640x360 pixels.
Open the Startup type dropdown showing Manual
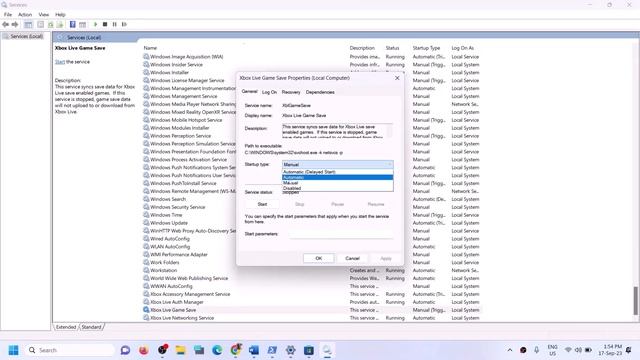(x=338, y=164)
